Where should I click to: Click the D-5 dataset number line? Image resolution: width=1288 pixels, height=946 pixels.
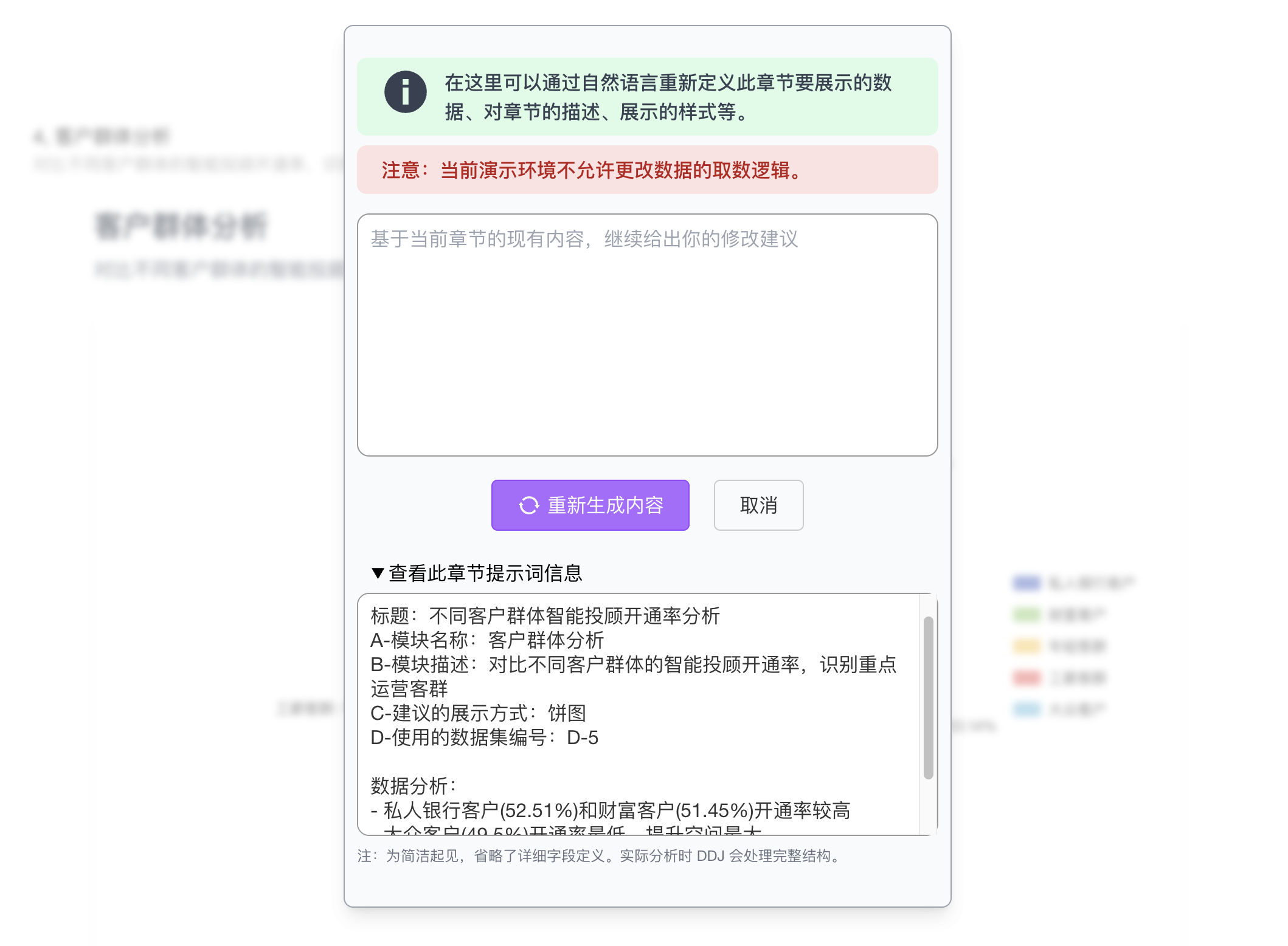click(485, 738)
